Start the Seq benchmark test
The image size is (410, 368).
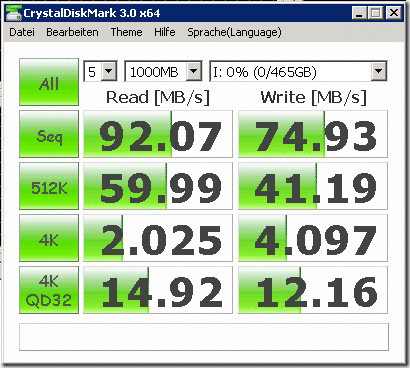[49, 134]
